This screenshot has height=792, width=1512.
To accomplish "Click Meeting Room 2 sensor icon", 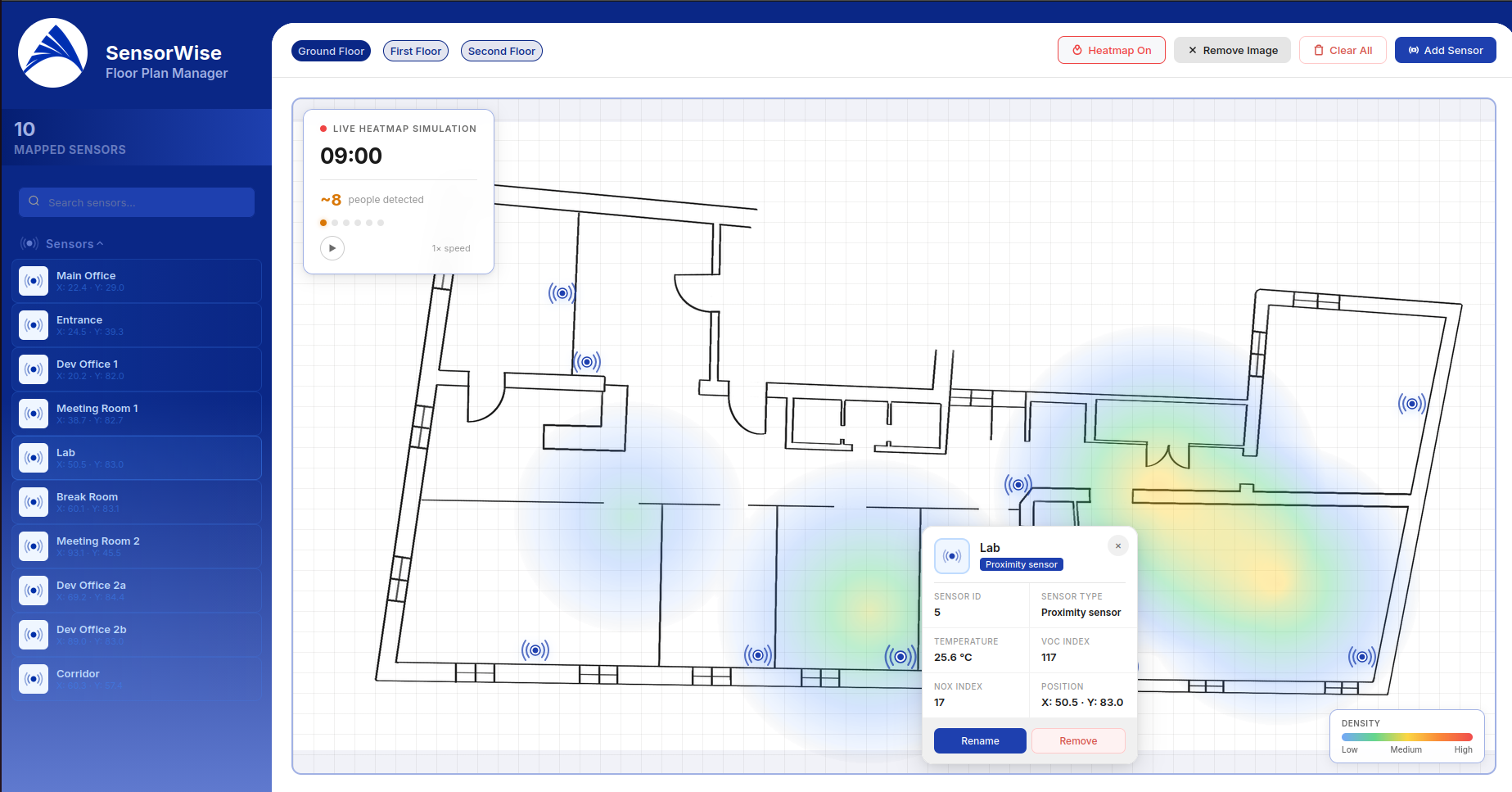I will click(x=34, y=546).
